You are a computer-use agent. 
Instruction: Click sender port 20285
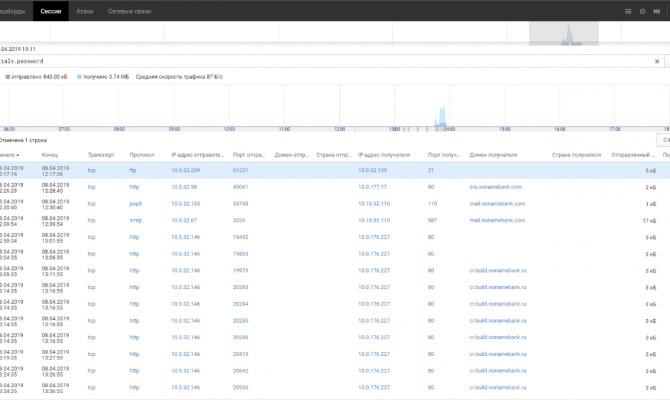[x=240, y=321]
